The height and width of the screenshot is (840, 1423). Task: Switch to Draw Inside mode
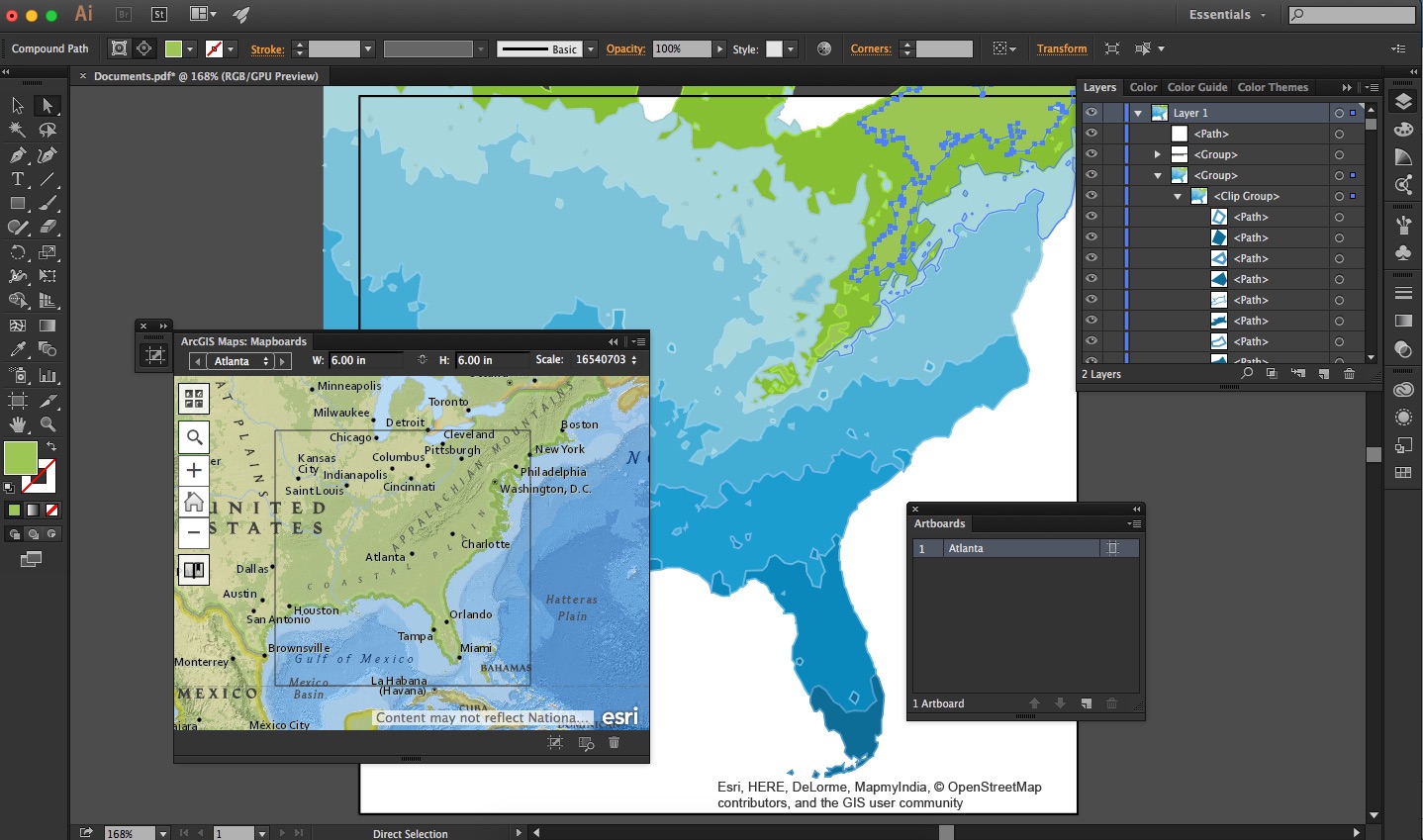pos(51,534)
